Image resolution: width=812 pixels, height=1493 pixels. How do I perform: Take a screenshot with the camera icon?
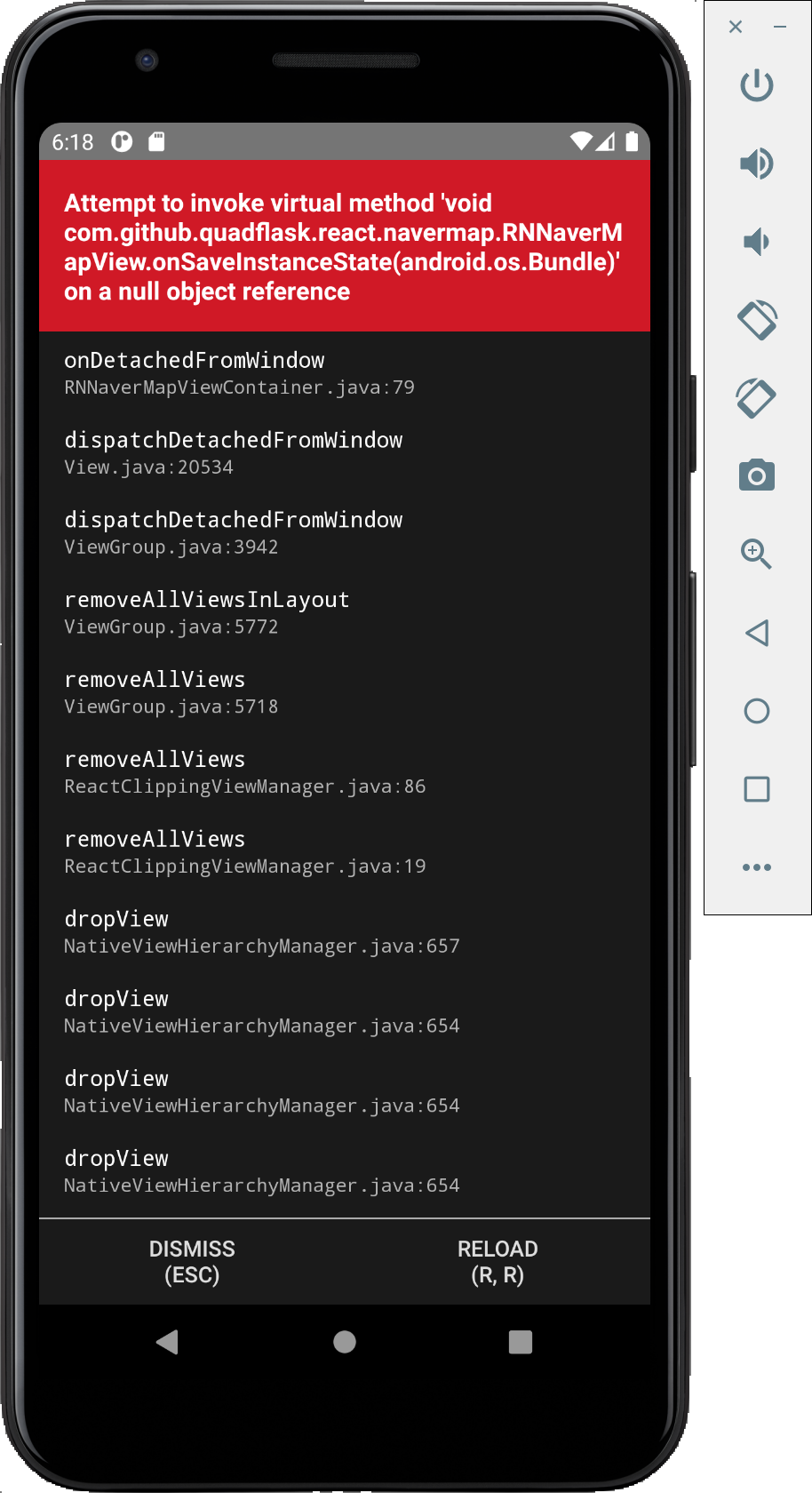[756, 475]
